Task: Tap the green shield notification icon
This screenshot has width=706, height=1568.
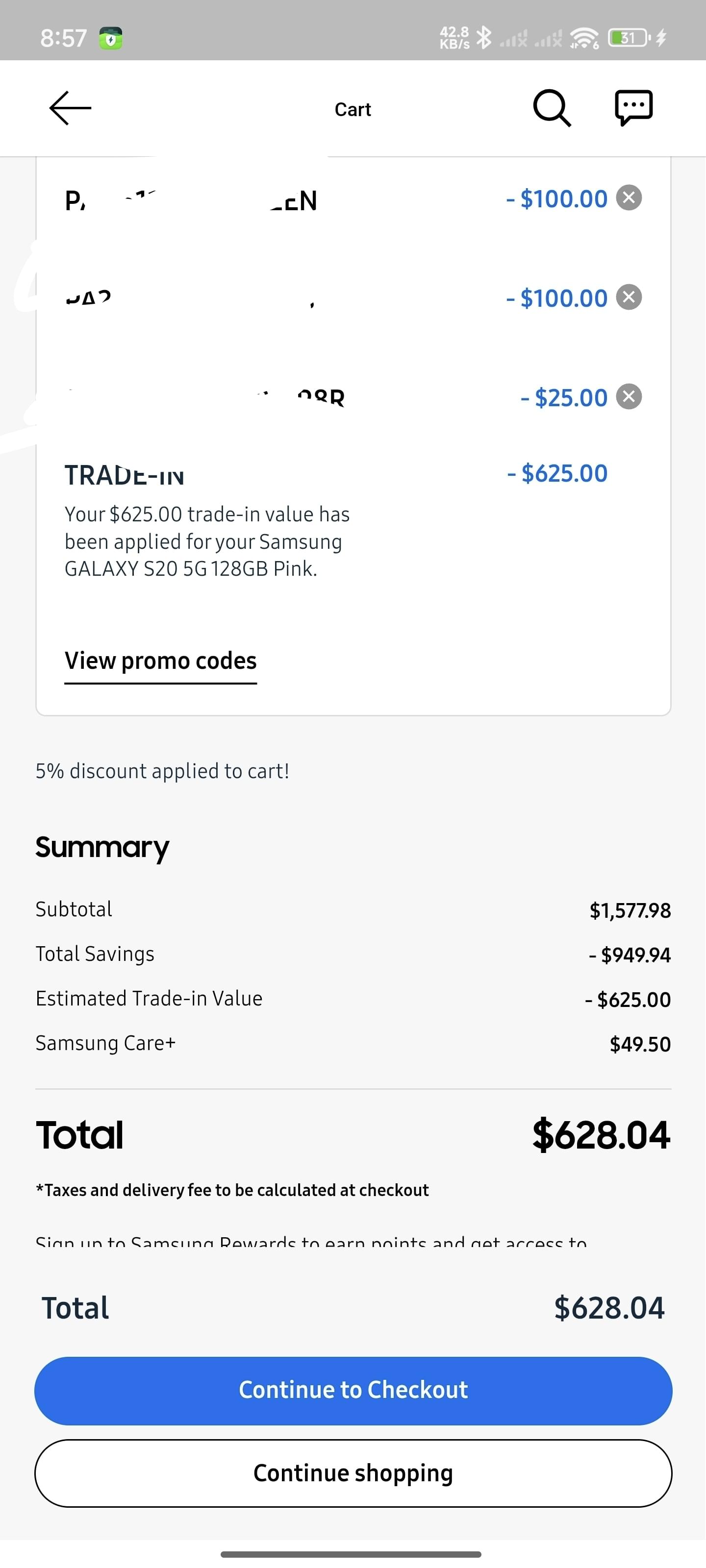Action: click(110, 38)
